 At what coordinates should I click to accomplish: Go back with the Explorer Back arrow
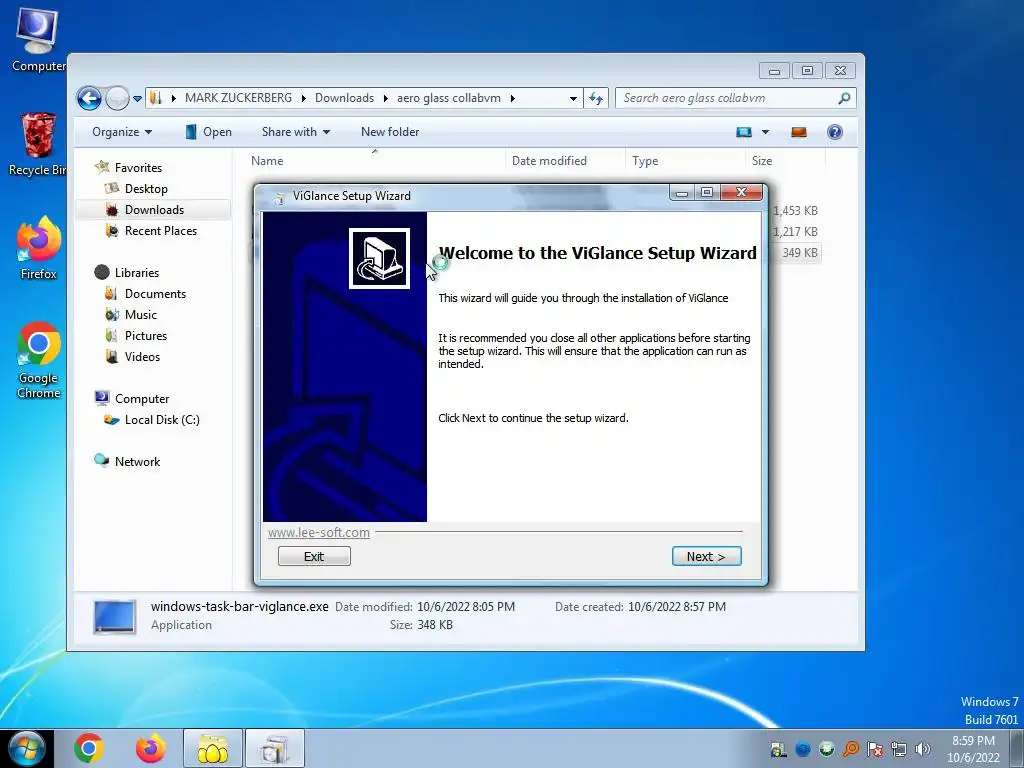tap(89, 99)
